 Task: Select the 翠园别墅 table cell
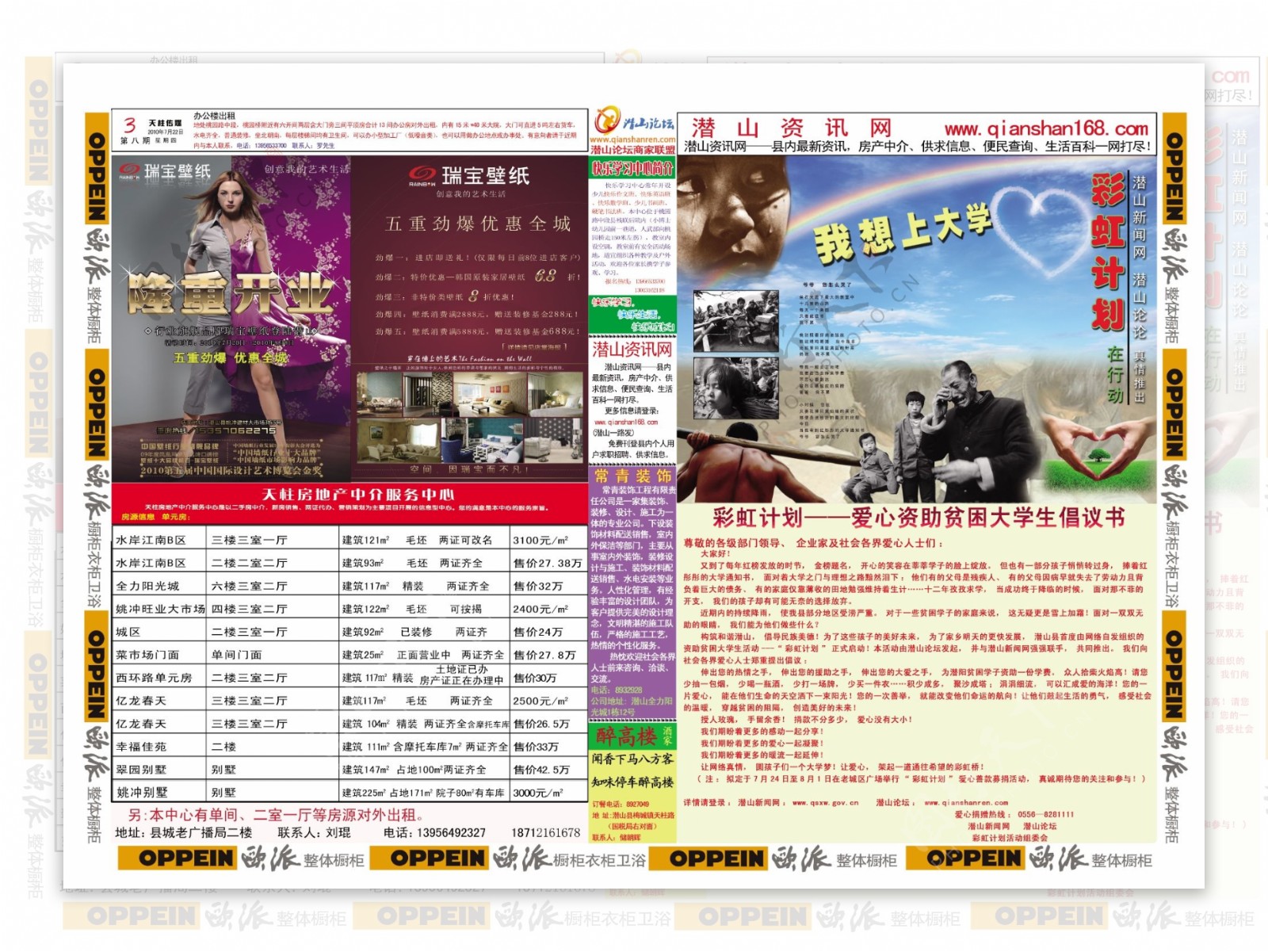pyautogui.click(x=160, y=770)
